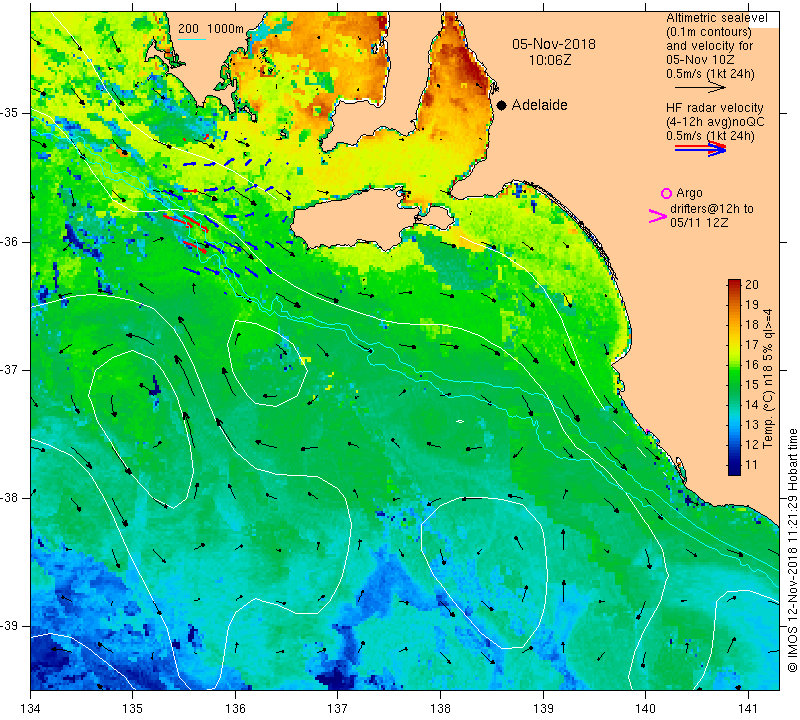Click the '(4-12h avg)noQC' legend text

tap(715, 122)
